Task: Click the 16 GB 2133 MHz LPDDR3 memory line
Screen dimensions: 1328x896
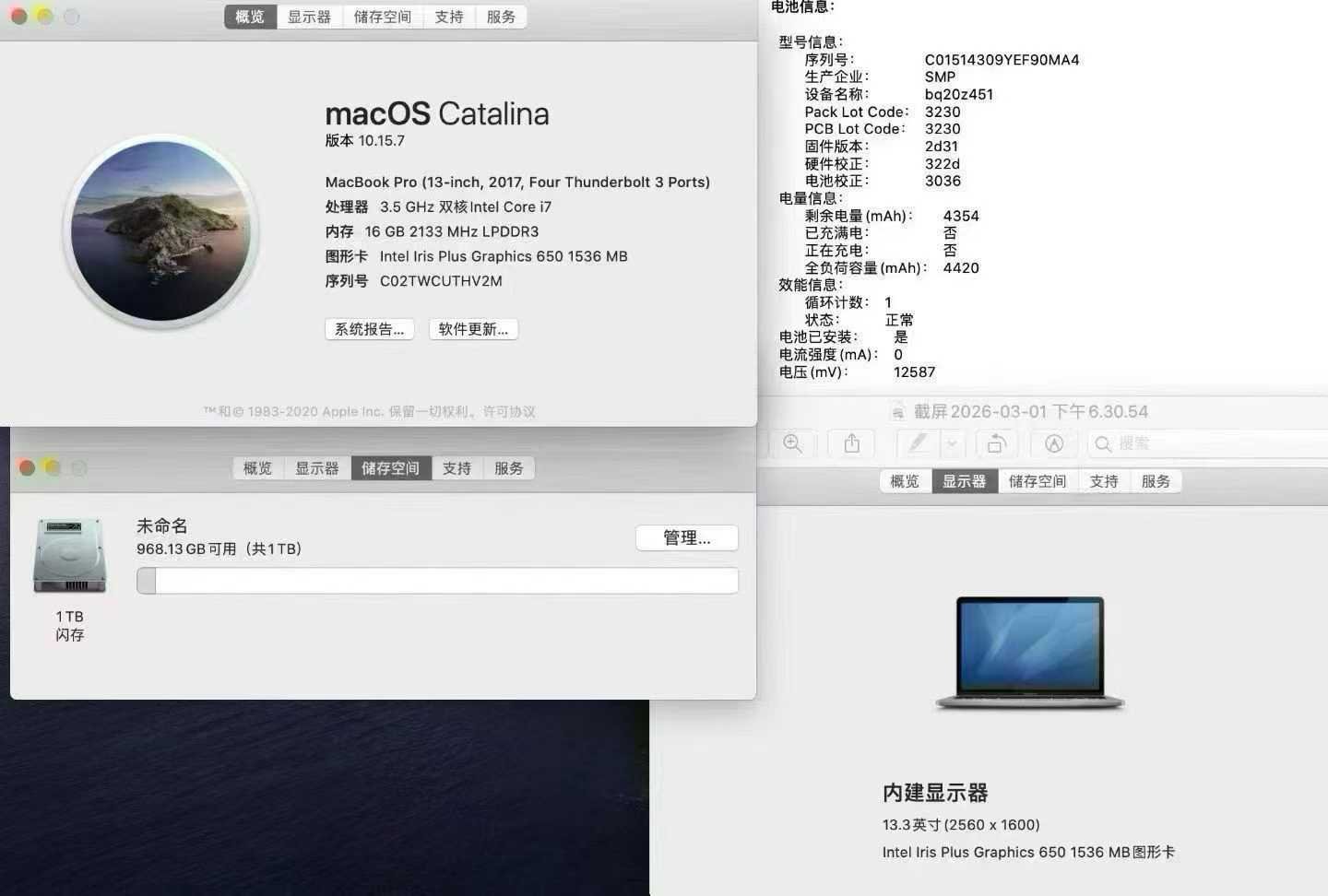Action: click(432, 231)
